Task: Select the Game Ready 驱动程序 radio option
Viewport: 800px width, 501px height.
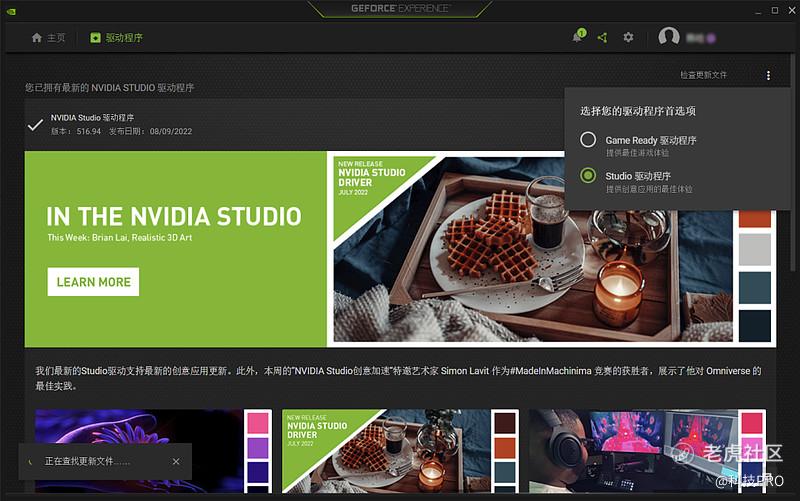Action: tap(588, 139)
